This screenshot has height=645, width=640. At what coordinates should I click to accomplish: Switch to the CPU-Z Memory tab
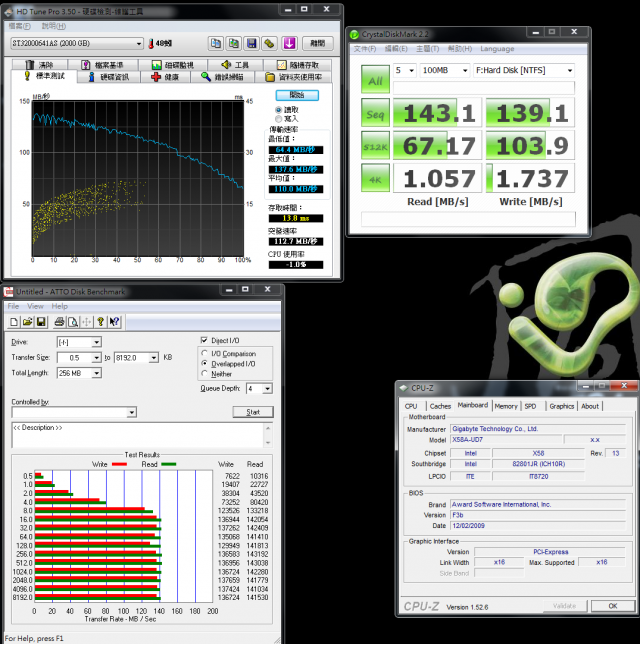pyautogui.click(x=506, y=406)
